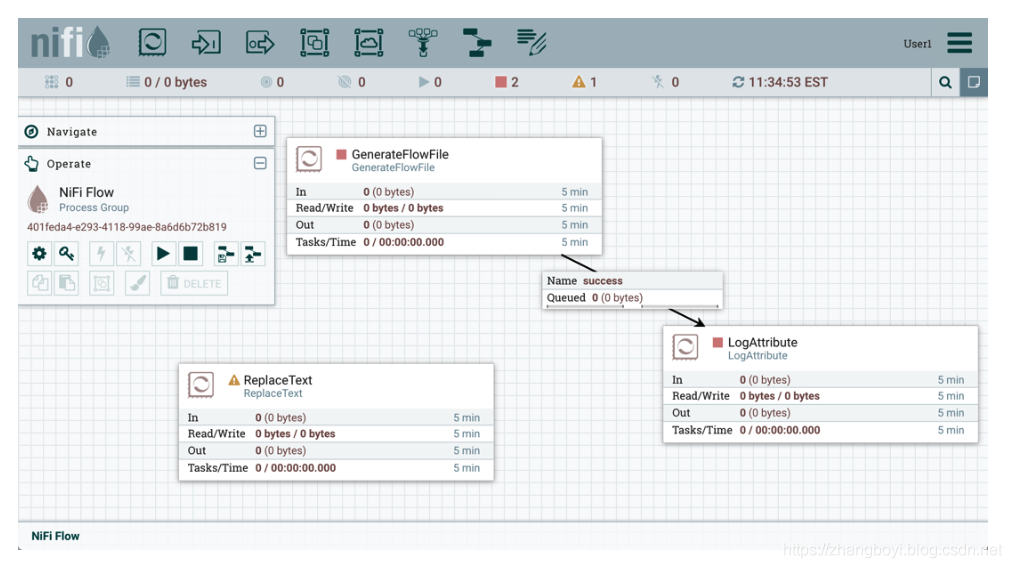Click the NiFi Flow breadcrumb
This screenshot has width=1012, height=568.
(x=56, y=536)
